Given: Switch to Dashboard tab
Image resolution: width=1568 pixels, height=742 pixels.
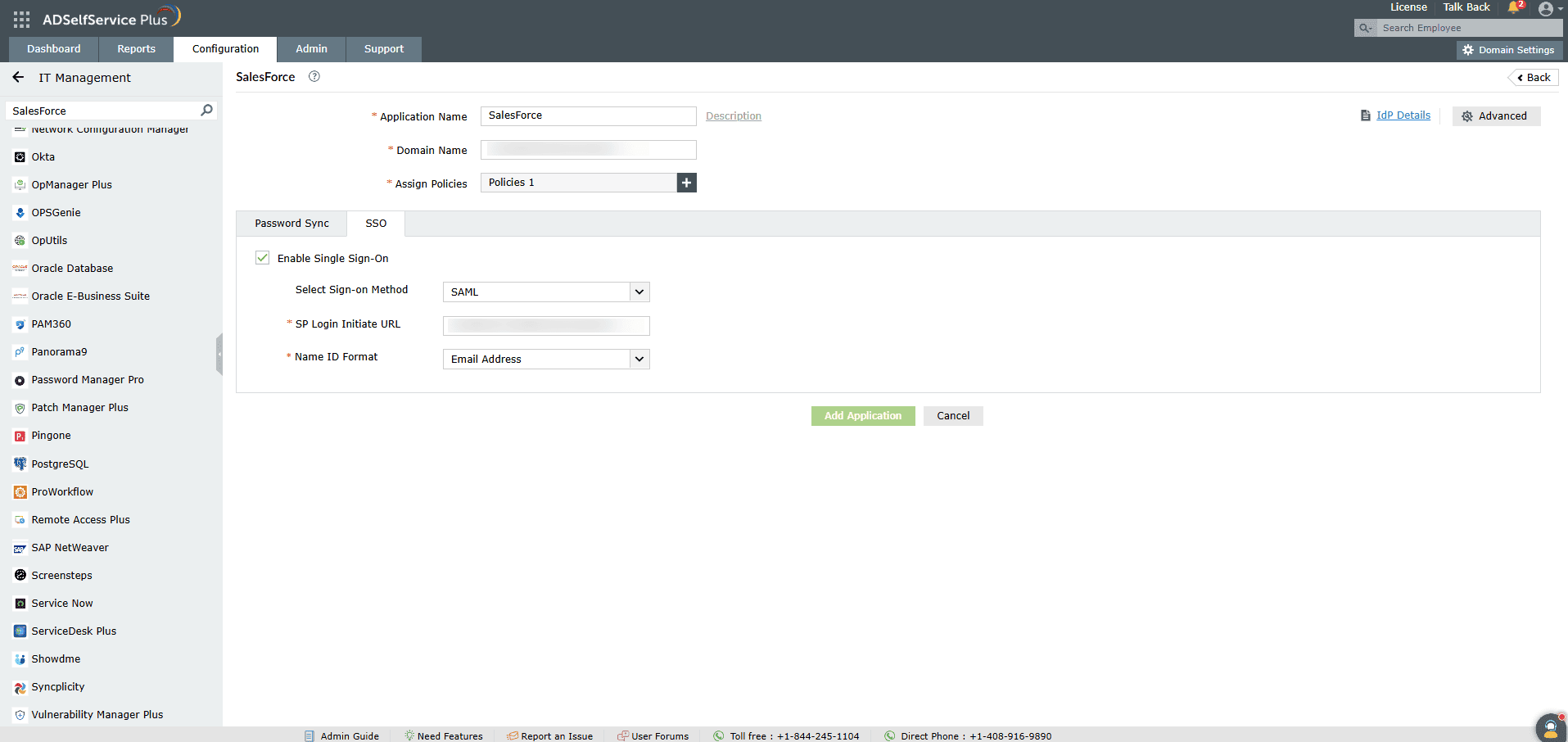Looking at the screenshot, I should pos(54,49).
